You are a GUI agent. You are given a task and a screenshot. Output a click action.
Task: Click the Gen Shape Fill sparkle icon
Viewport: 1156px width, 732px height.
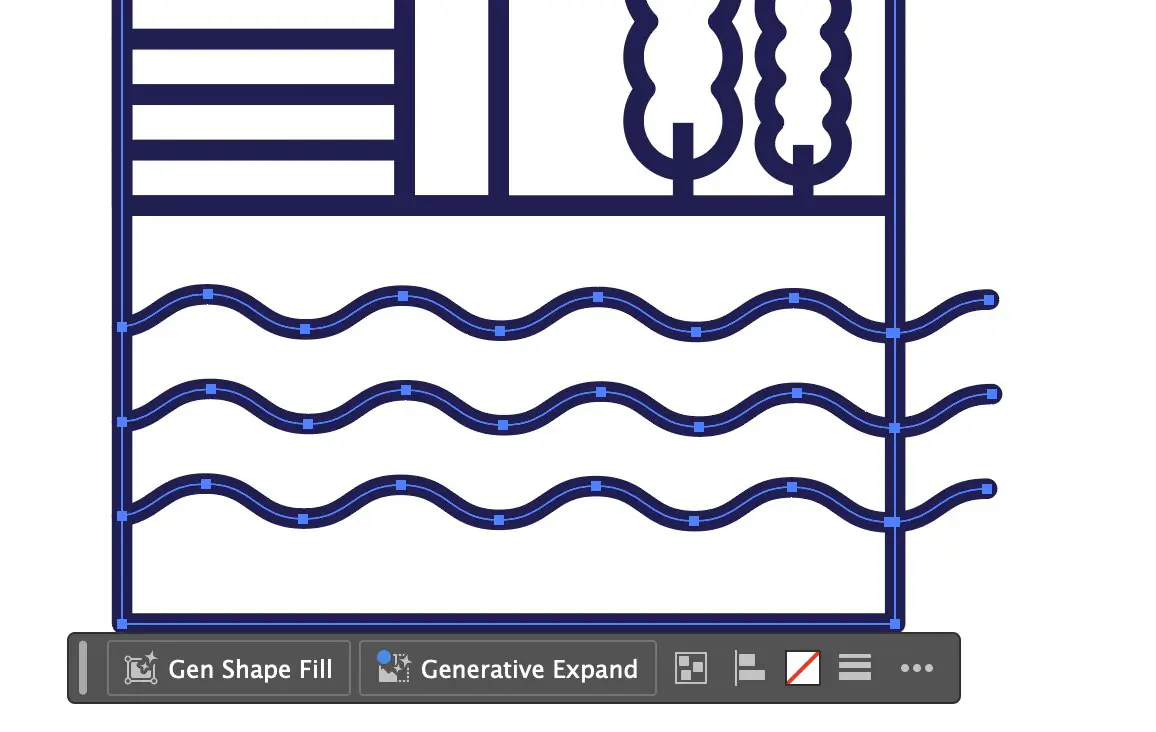[x=140, y=668]
